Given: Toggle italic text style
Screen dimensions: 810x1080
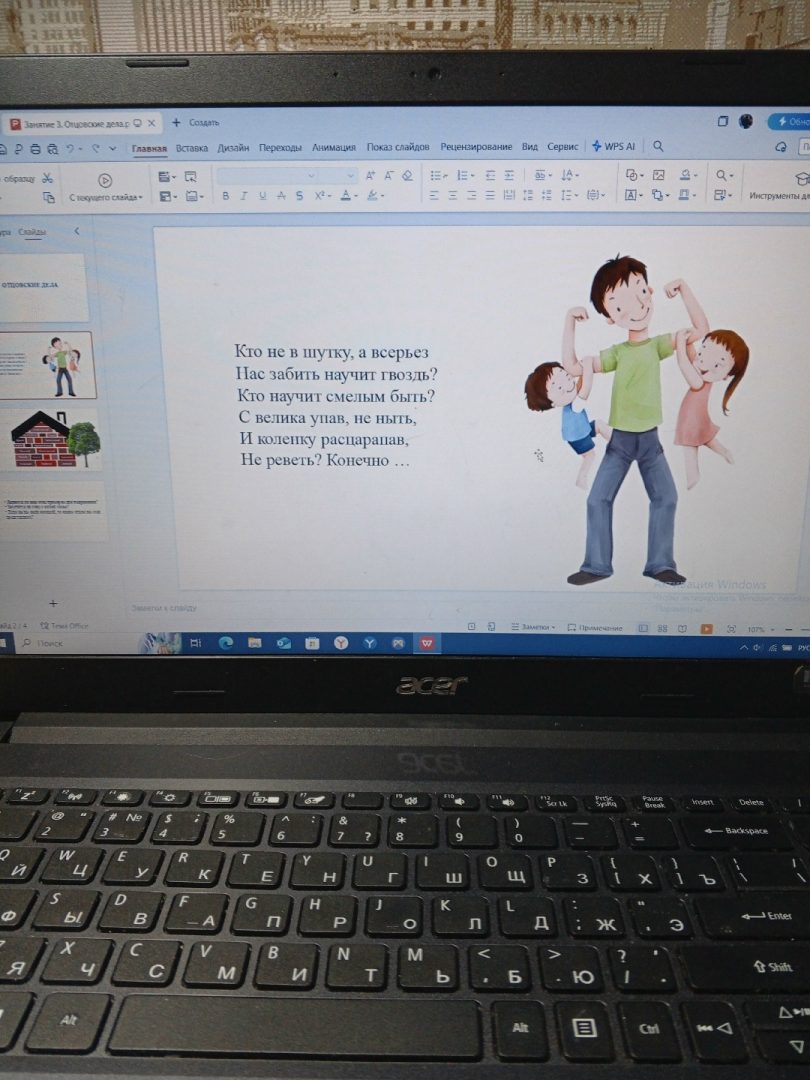Looking at the screenshot, I should 244,196.
